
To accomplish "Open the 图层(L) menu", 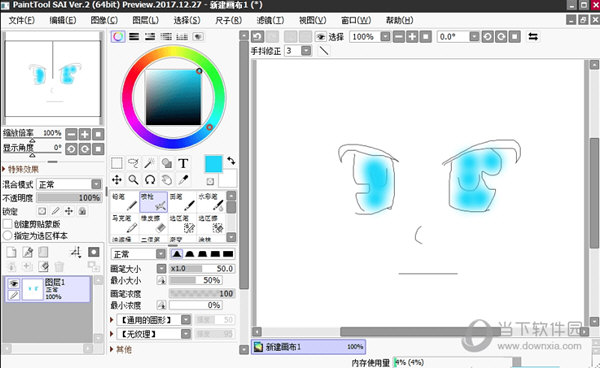I will pos(145,20).
